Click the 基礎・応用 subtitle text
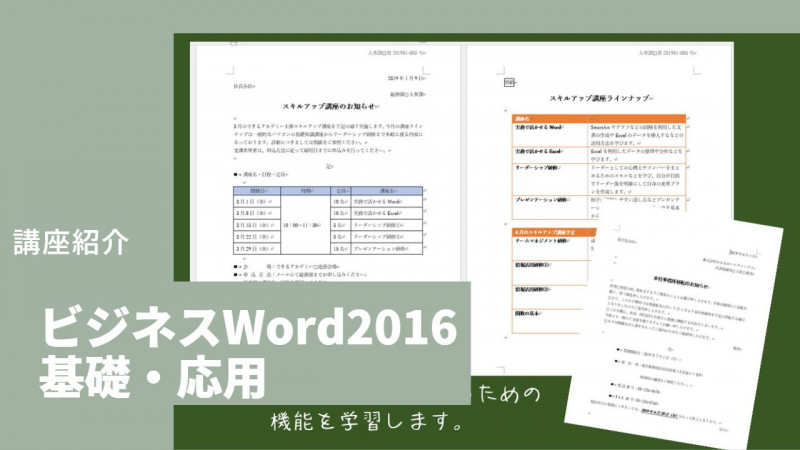The height and width of the screenshot is (450, 800). [153, 378]
